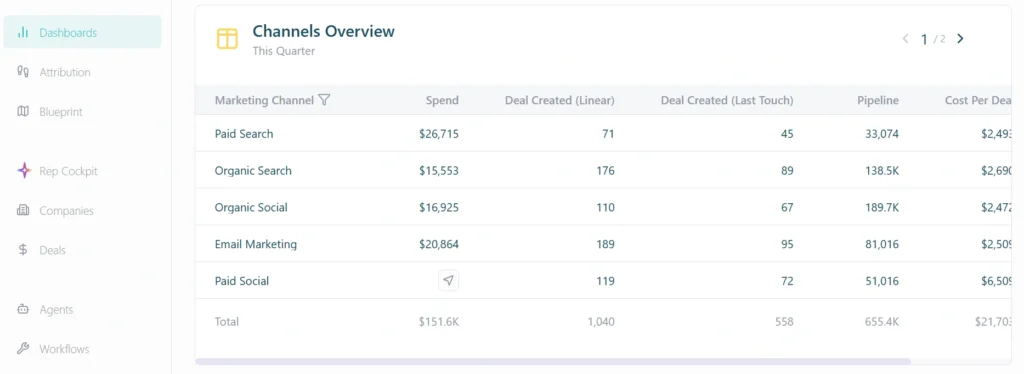Click the Rep Cockpit sparkle icon

[x=24, y=171]
